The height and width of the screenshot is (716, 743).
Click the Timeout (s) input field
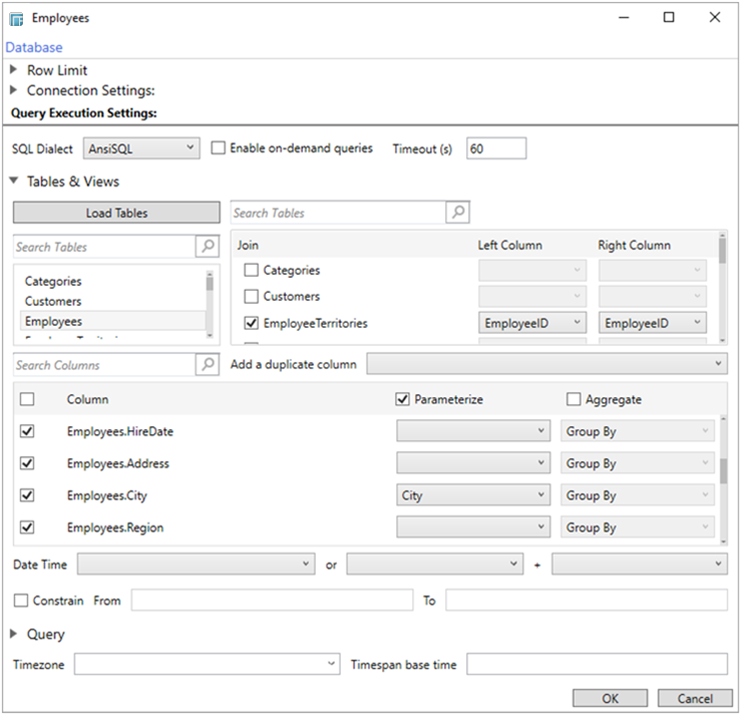[x=496, y=149]
